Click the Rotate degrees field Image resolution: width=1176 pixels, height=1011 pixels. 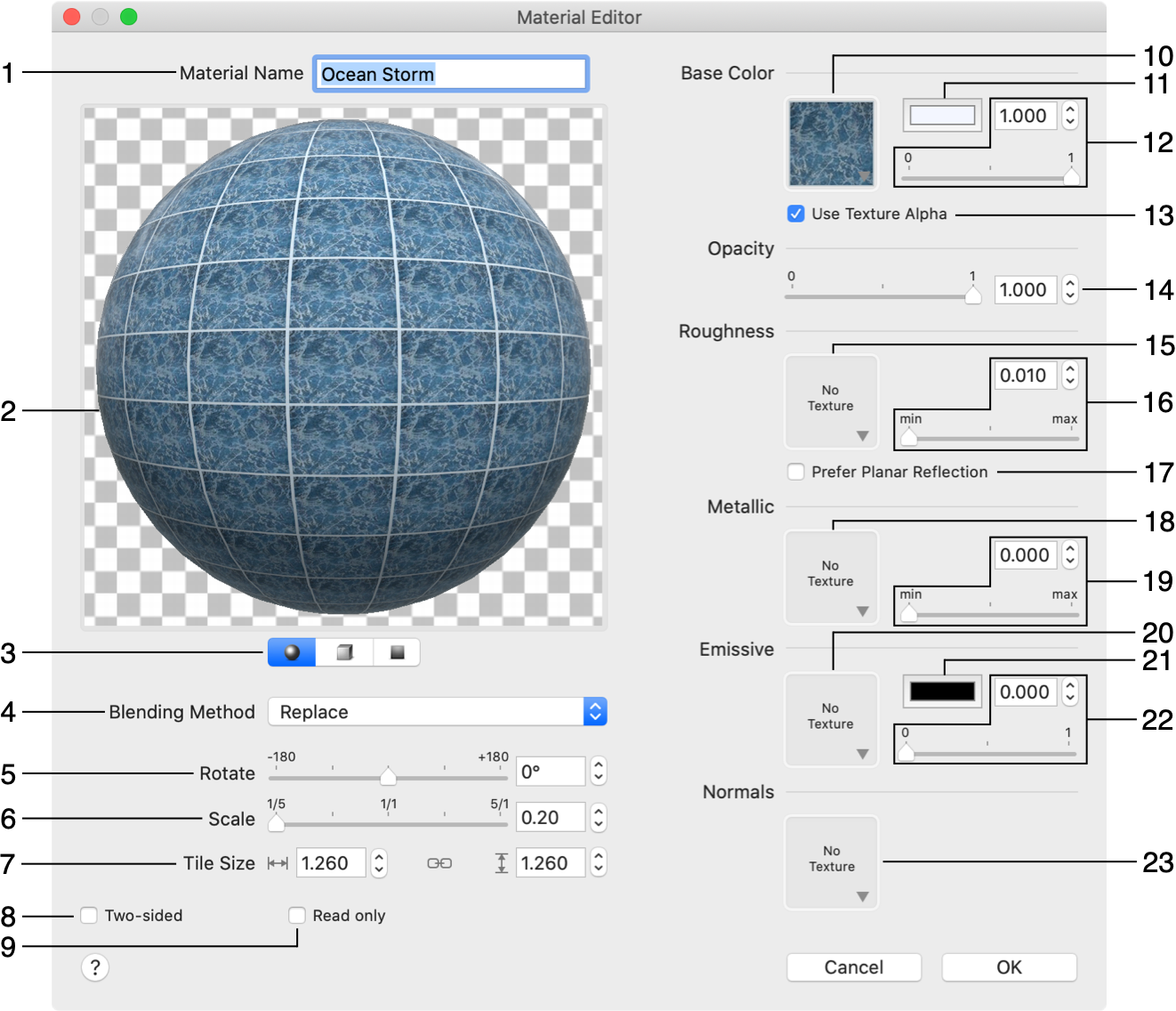[551, 772]
